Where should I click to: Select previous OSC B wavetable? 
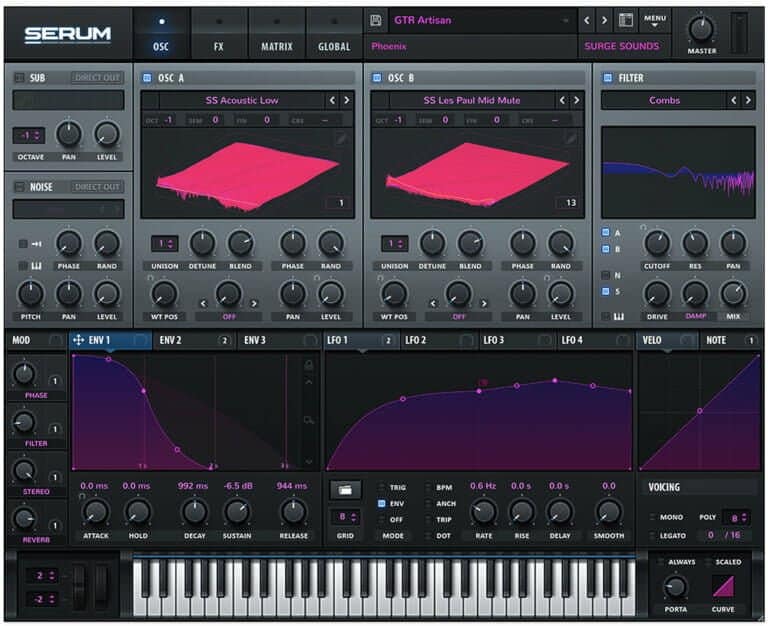point(562,100)
